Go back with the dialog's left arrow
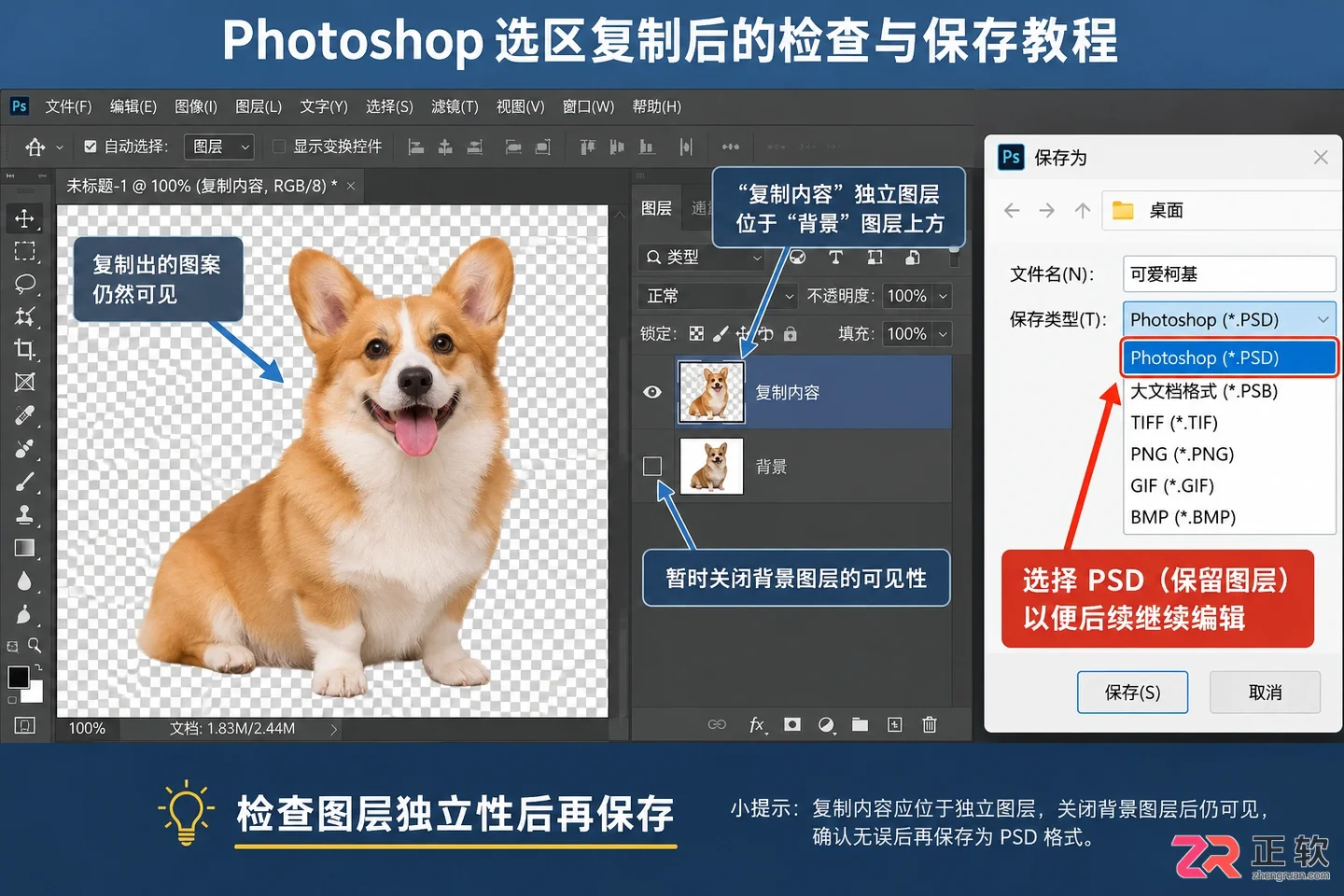The image size is (1344, 896). point(1012,211)
